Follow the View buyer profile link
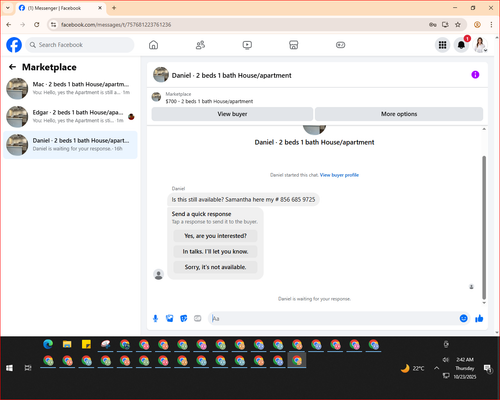This screenshot has height=400, width=500. 339,175
